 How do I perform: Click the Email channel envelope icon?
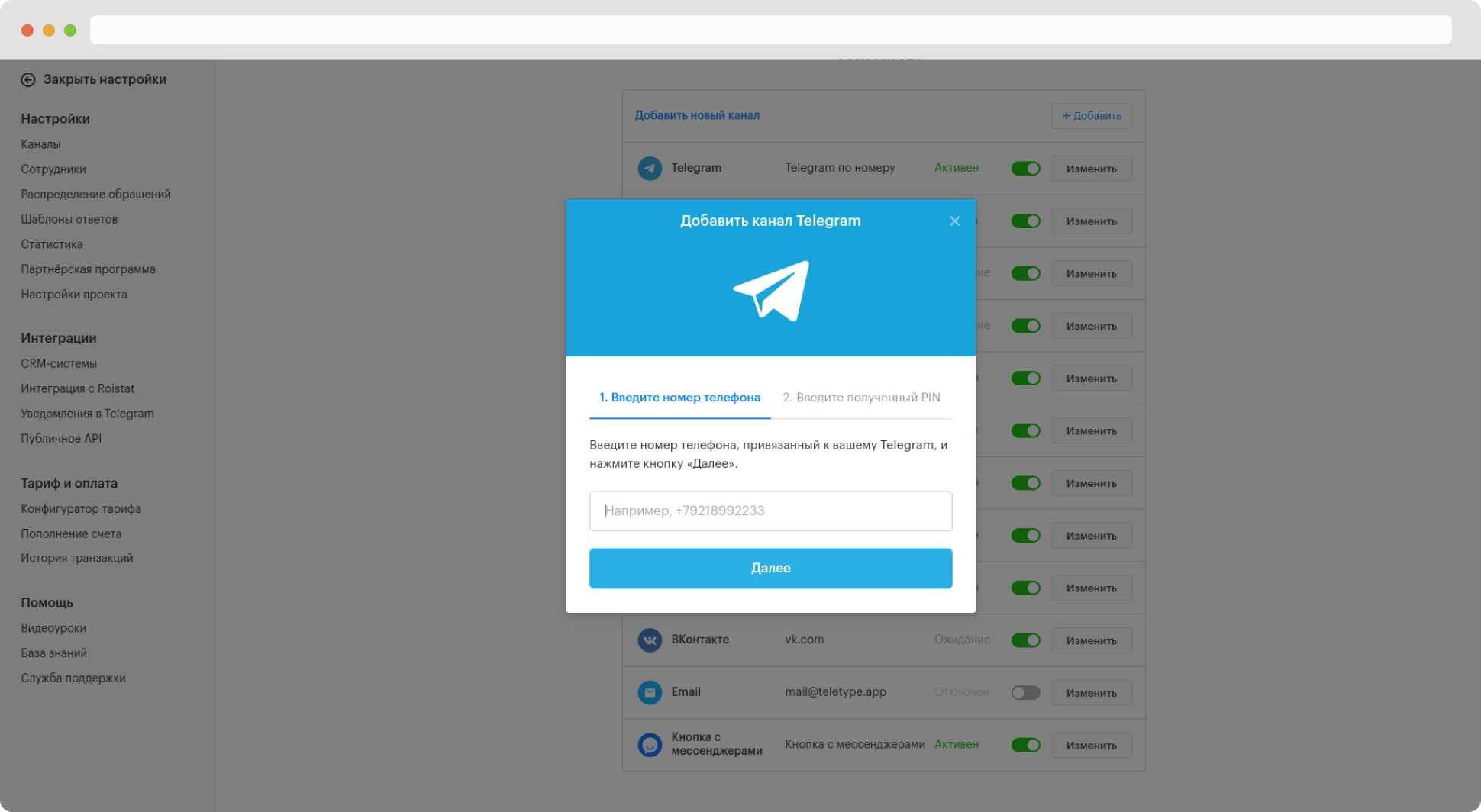pyautogui.click(x=650, y=692)
